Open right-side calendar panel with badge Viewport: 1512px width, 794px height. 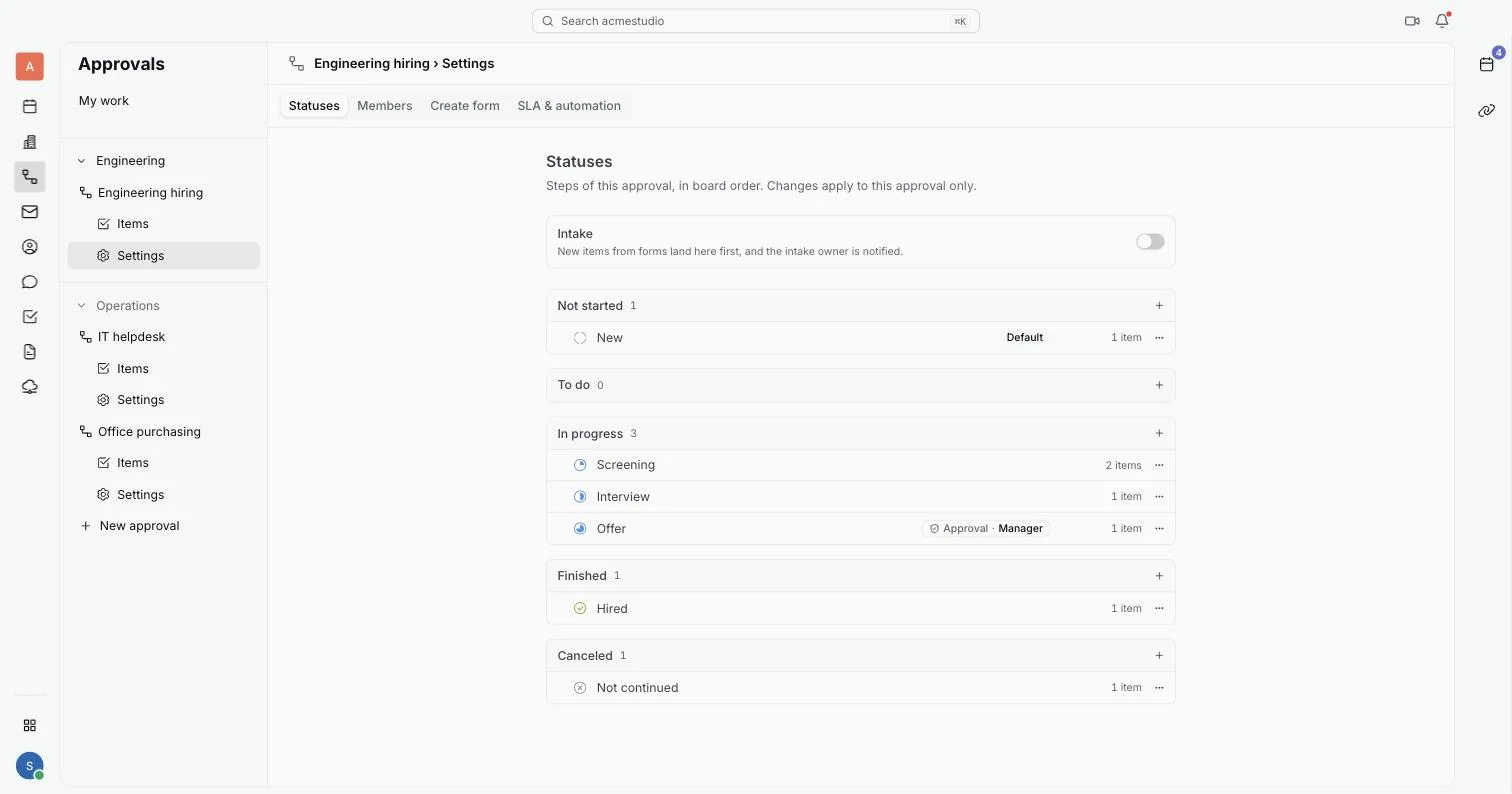[x=1487, y=64]
